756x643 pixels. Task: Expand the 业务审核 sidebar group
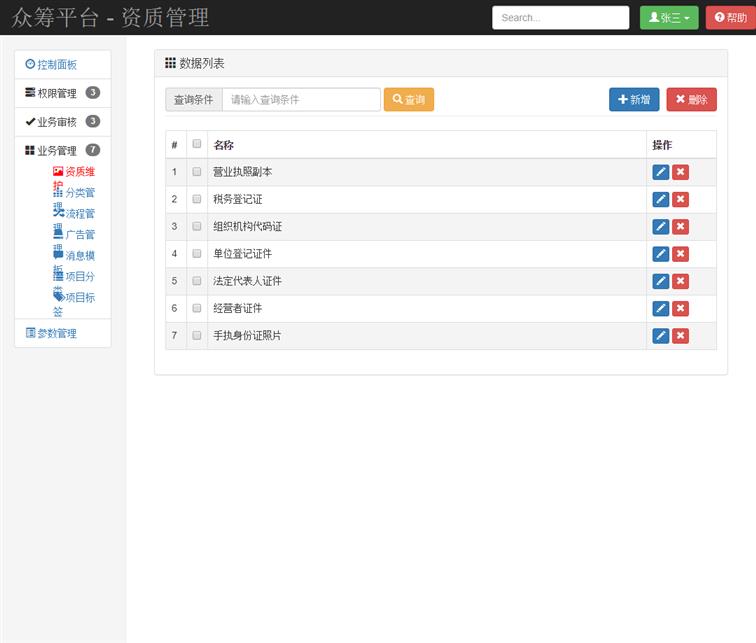pos(63,122)
